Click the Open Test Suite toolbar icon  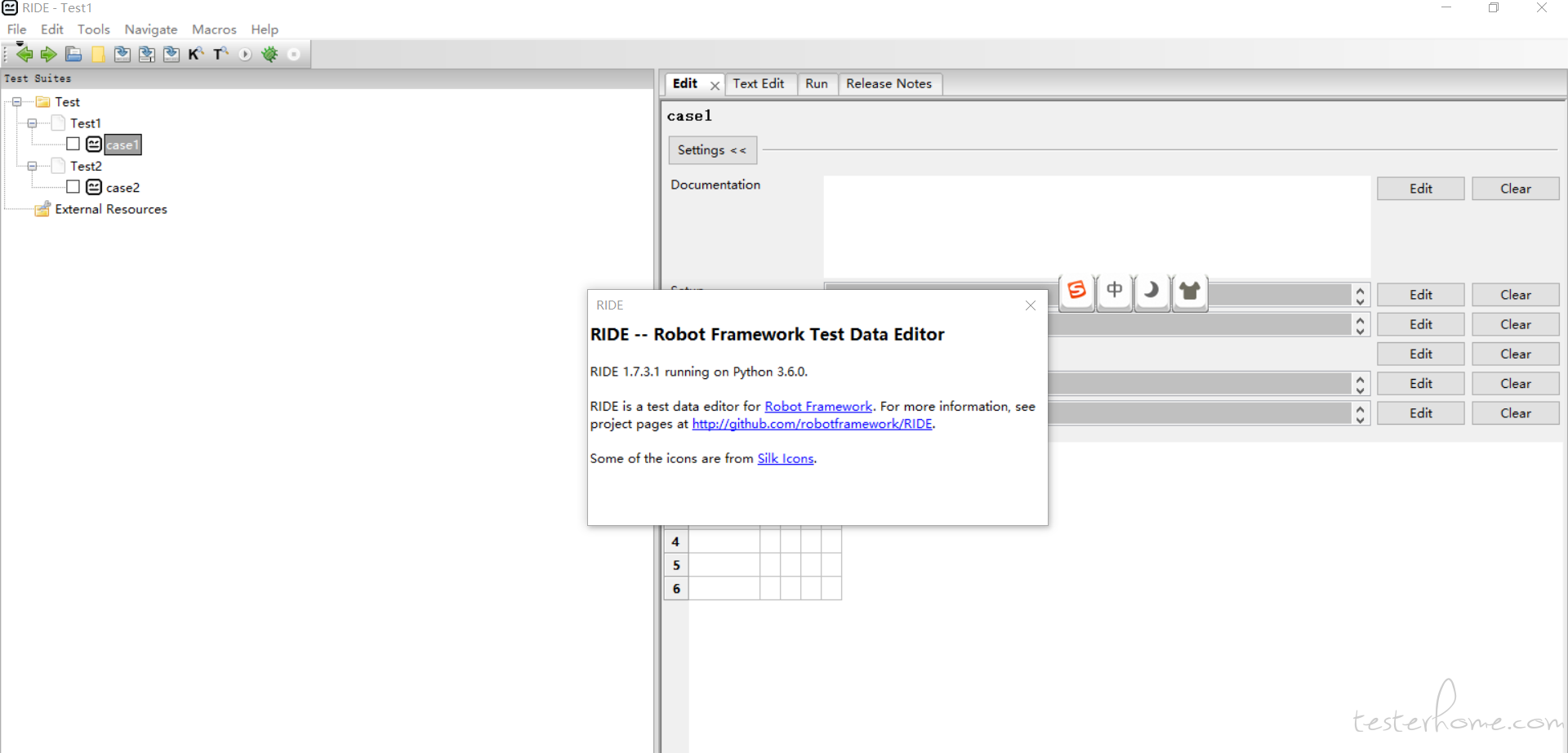point(73,54)
